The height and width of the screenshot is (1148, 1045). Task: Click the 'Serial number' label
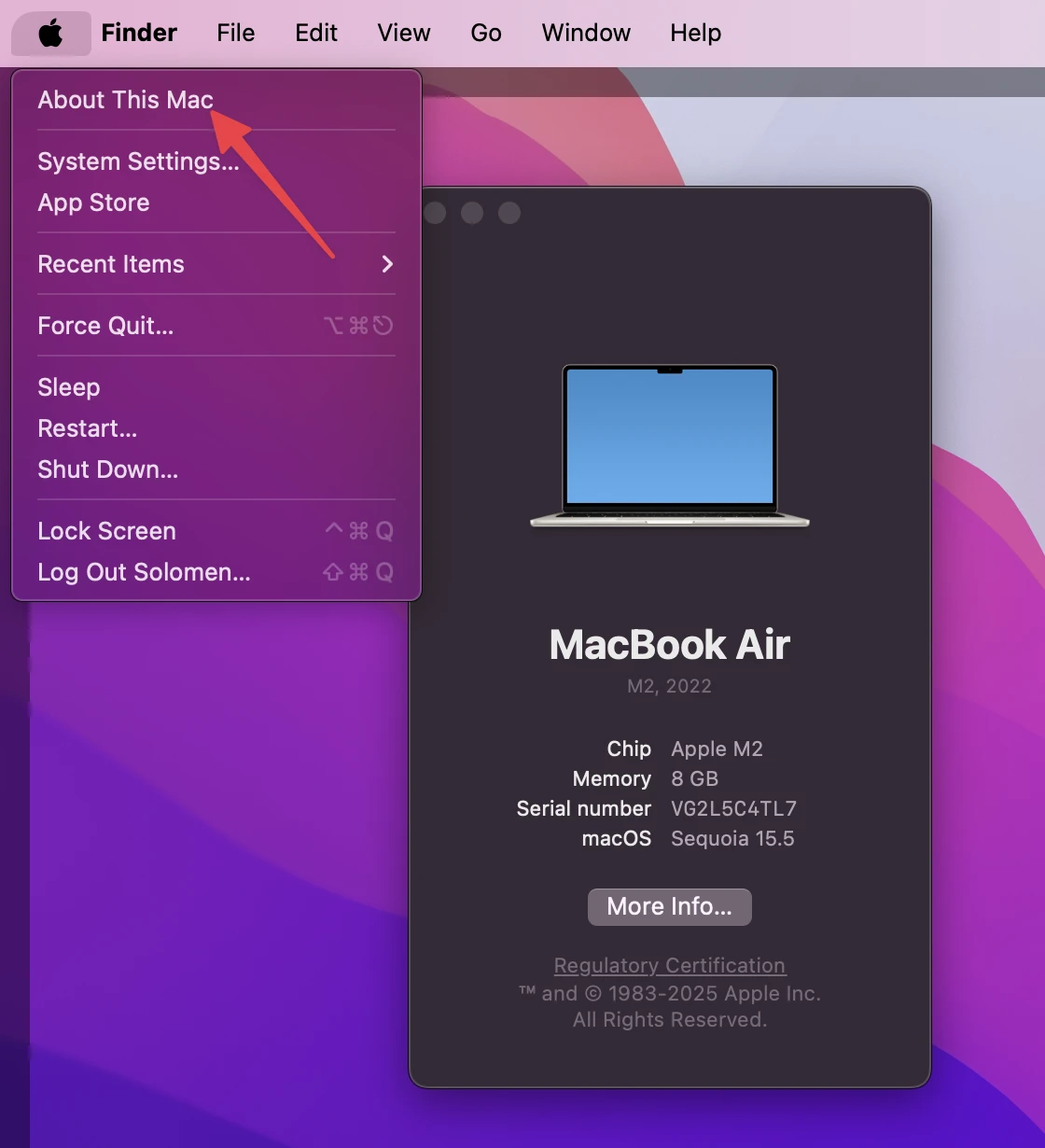[x=584, y=808]
